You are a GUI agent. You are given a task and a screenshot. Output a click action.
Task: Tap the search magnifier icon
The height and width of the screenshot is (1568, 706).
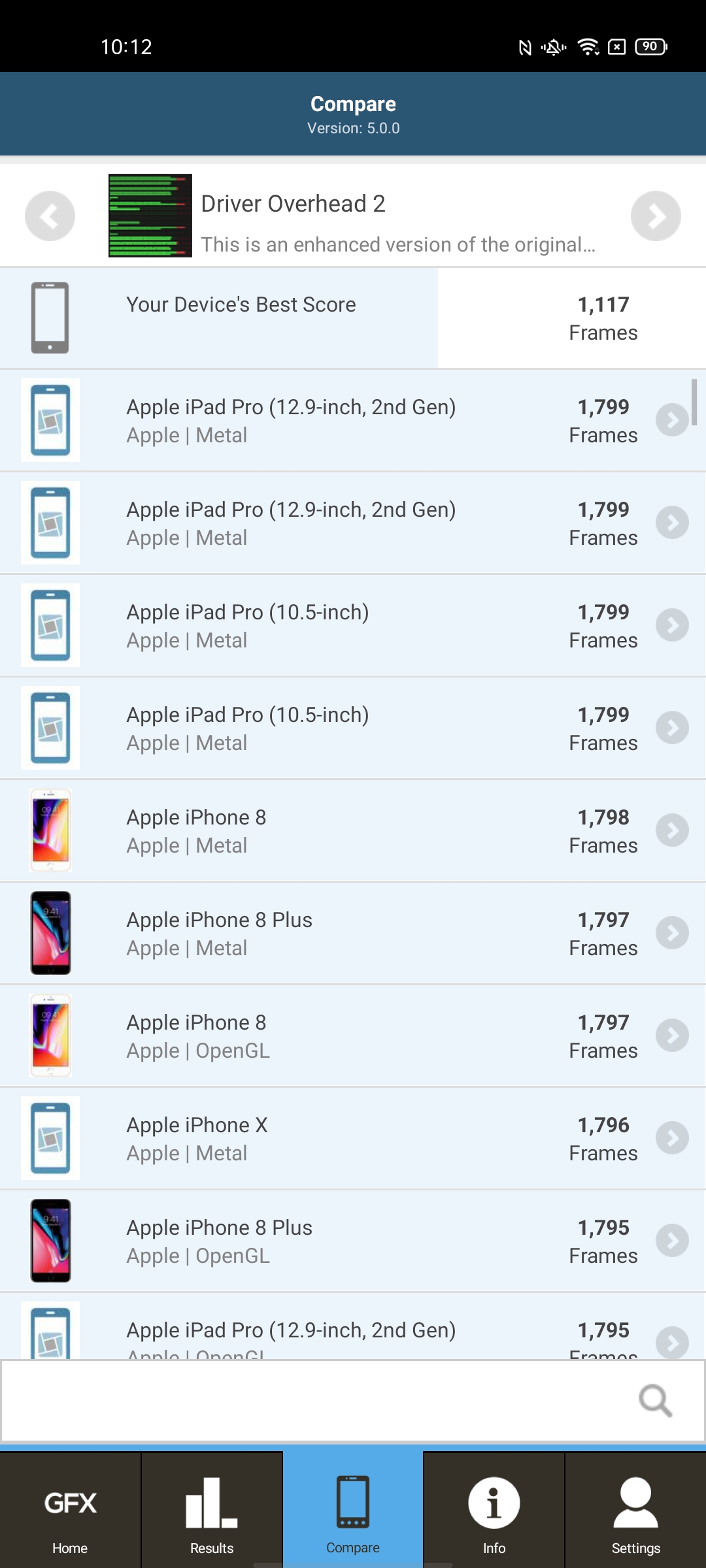pyautogui.click(x=655, y=1400)
